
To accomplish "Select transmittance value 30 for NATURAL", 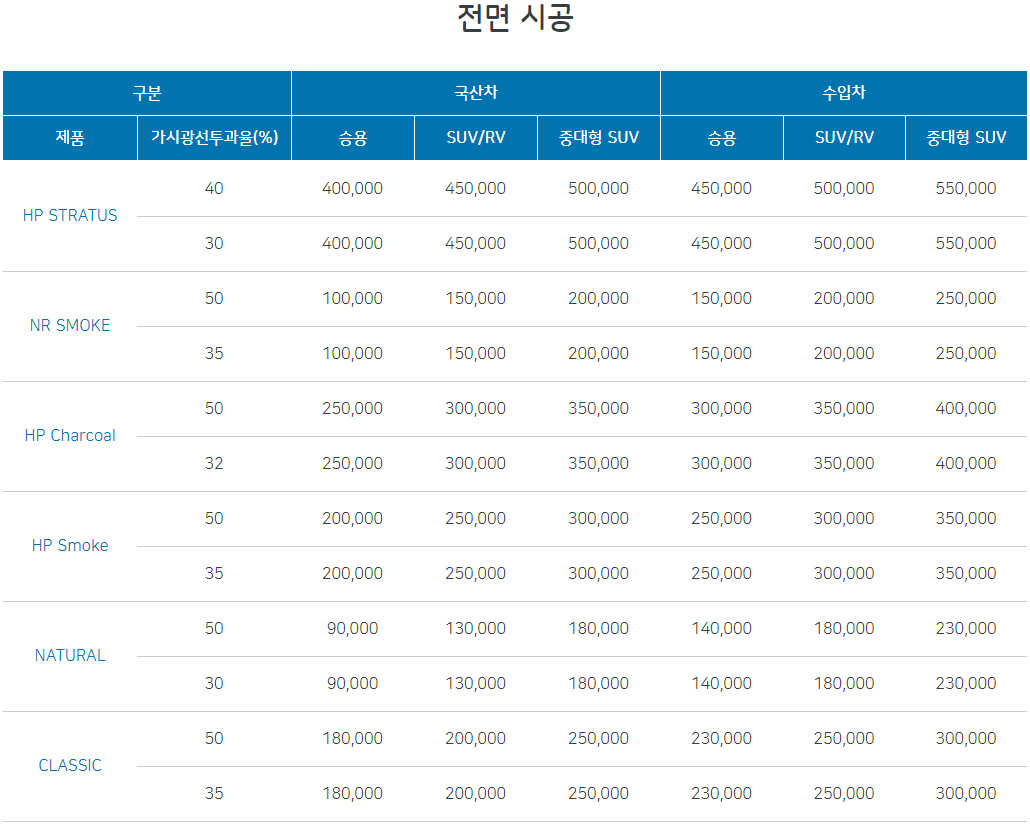I will (214, 684).
